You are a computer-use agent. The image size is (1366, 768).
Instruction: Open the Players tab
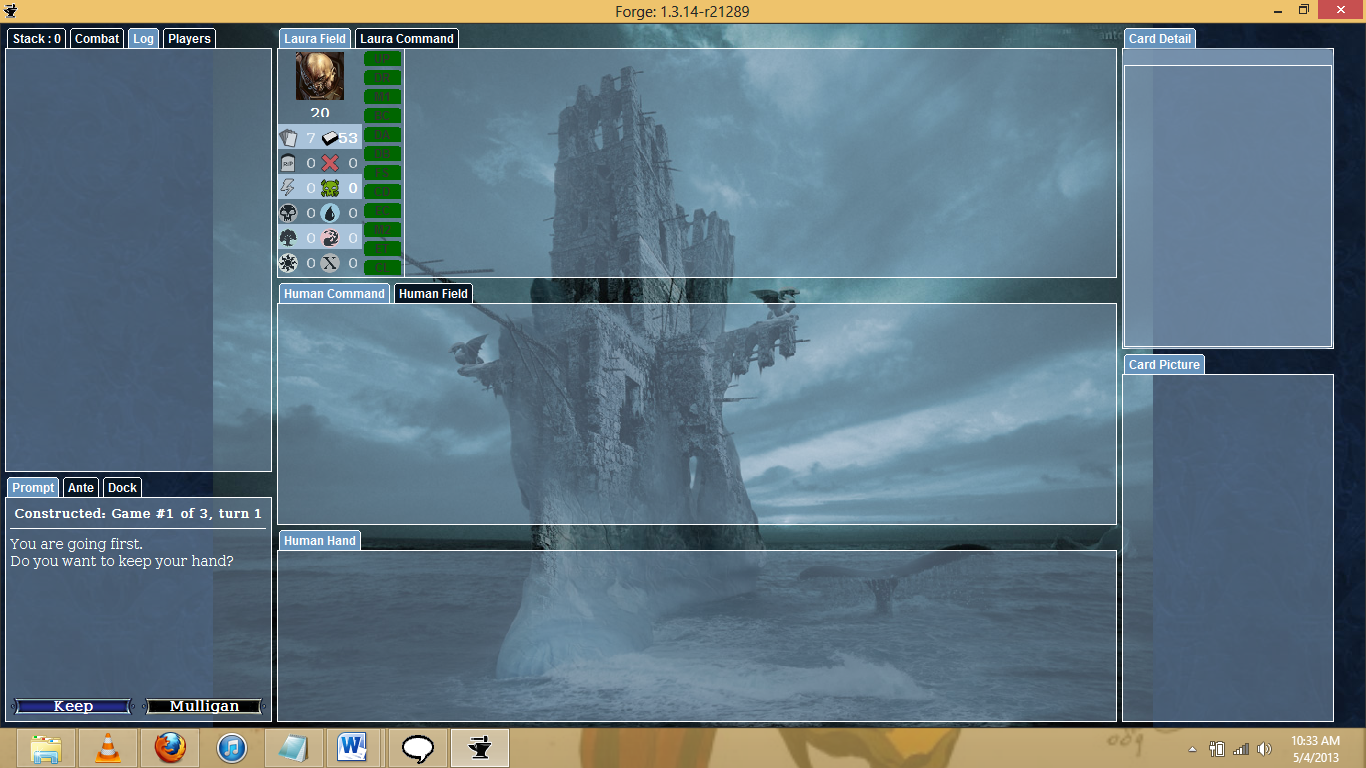[x=189, y=39]
